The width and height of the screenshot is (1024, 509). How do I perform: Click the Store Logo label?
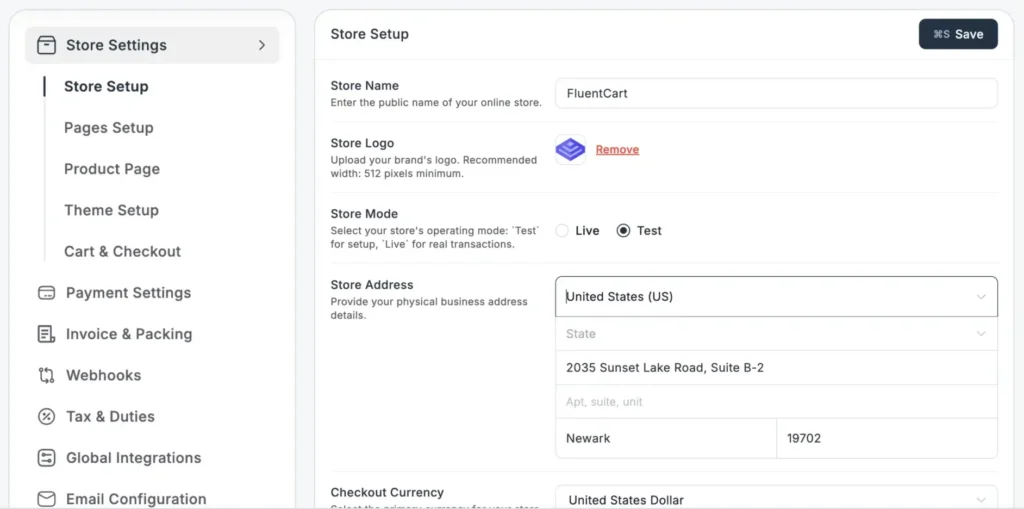[x=362, y=143]
